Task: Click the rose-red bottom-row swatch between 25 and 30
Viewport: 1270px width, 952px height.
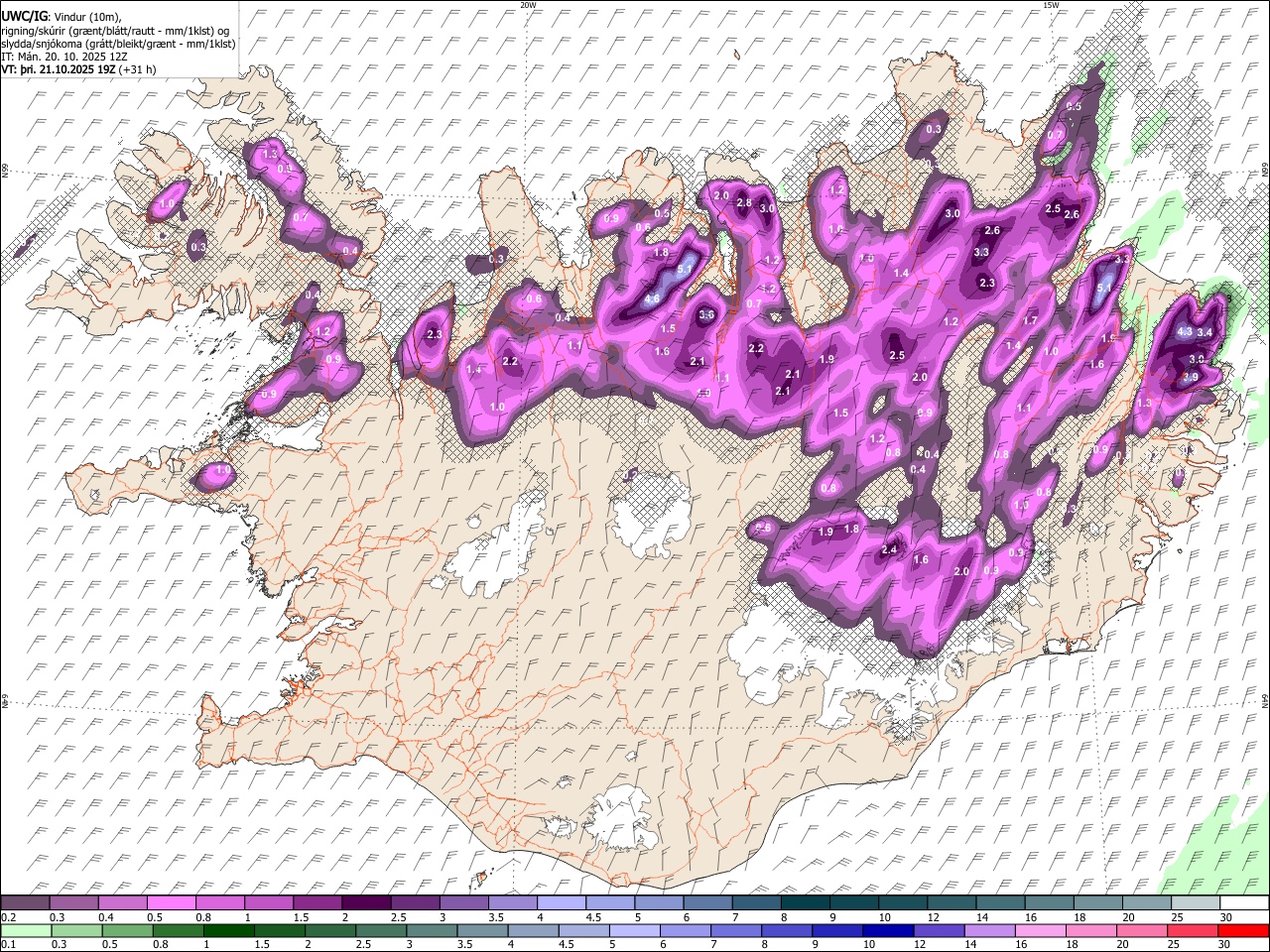Action: pyautogui.click(x=1191, y=930)
